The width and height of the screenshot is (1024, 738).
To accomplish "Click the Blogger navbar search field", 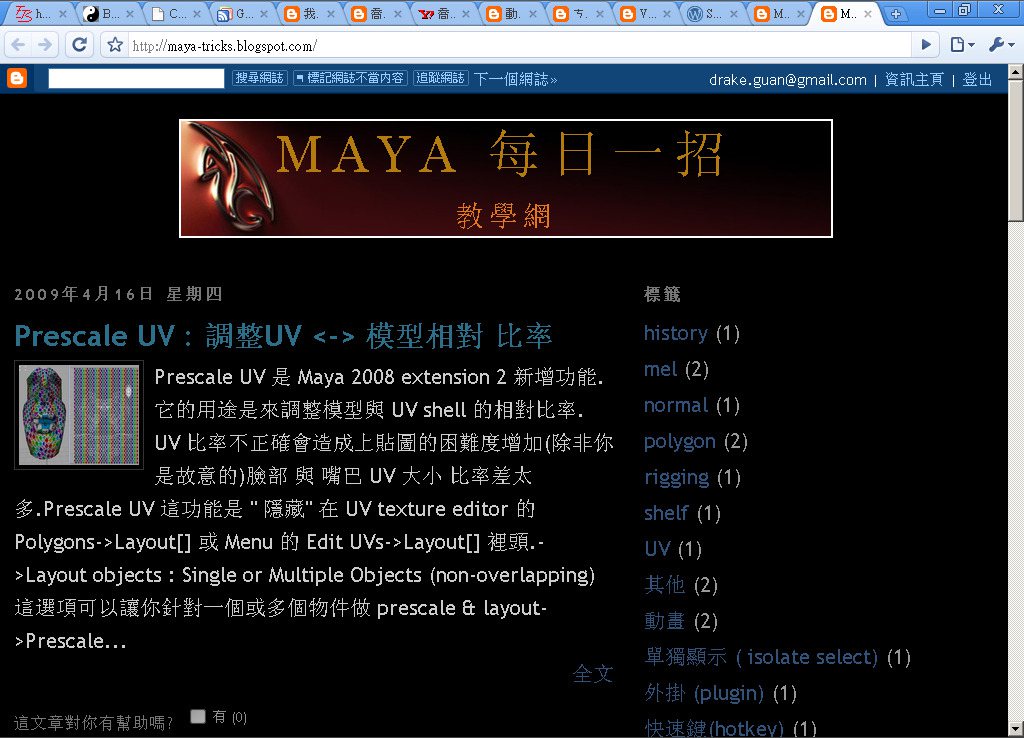I will [x=136, y=78].
